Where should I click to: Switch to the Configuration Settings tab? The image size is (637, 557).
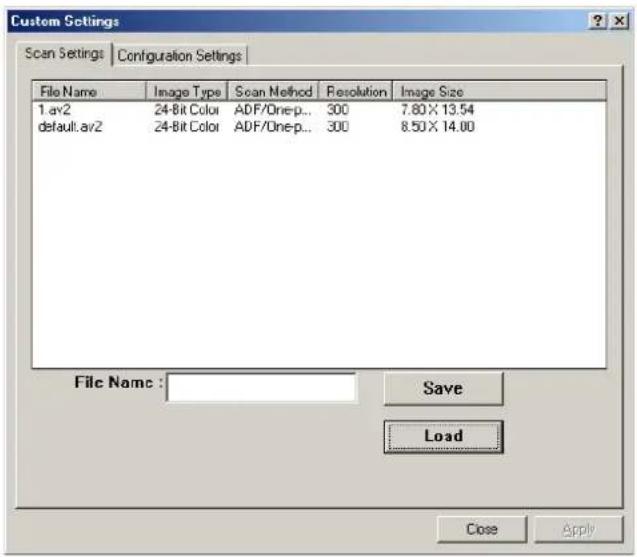point(180,55)
